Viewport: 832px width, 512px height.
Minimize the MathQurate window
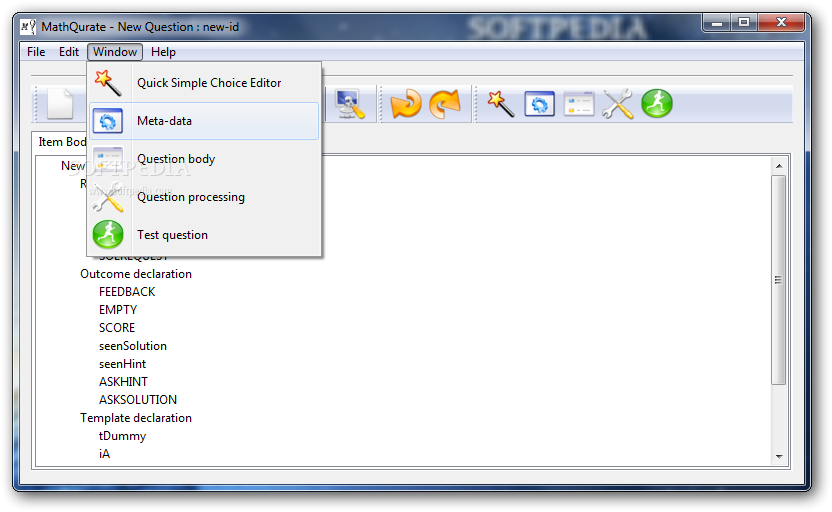click(717, 23)
